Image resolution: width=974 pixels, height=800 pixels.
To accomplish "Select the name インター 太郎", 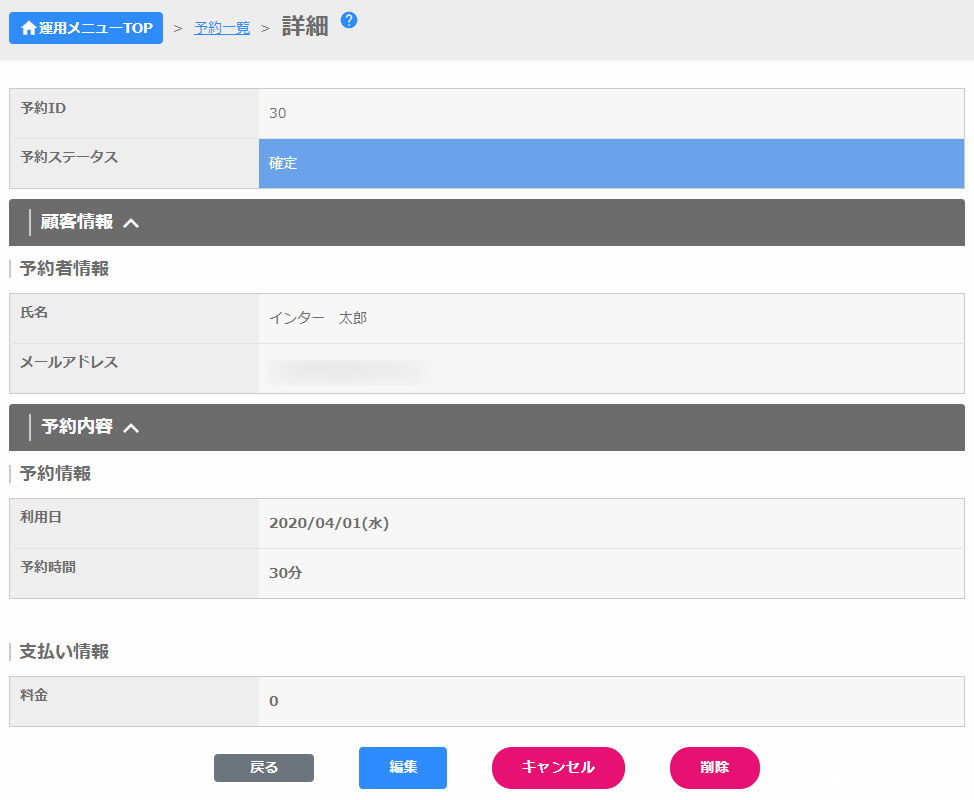I will (x=318, y=318).
